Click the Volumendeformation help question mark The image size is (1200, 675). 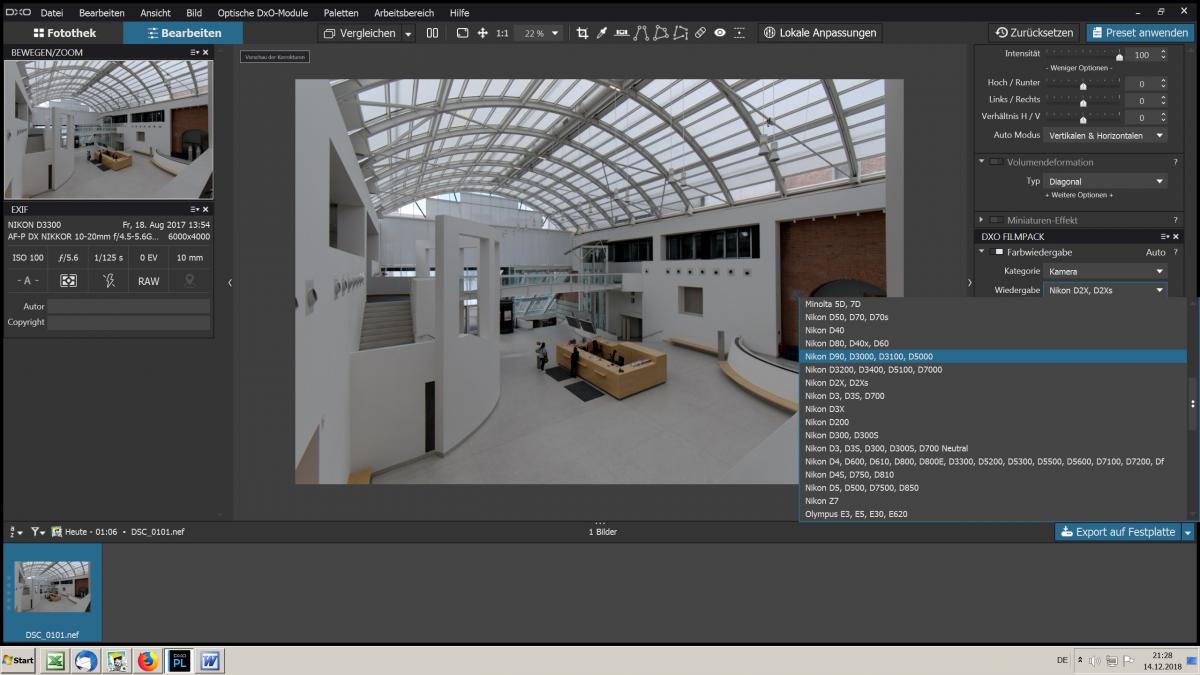(1175, 162)
